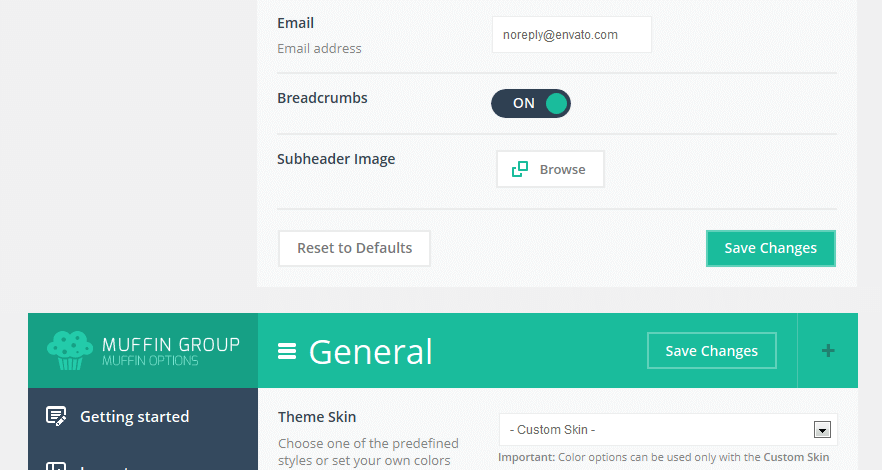Click Reset to Defaults
The image size is (882, 470).
point(354,248)
